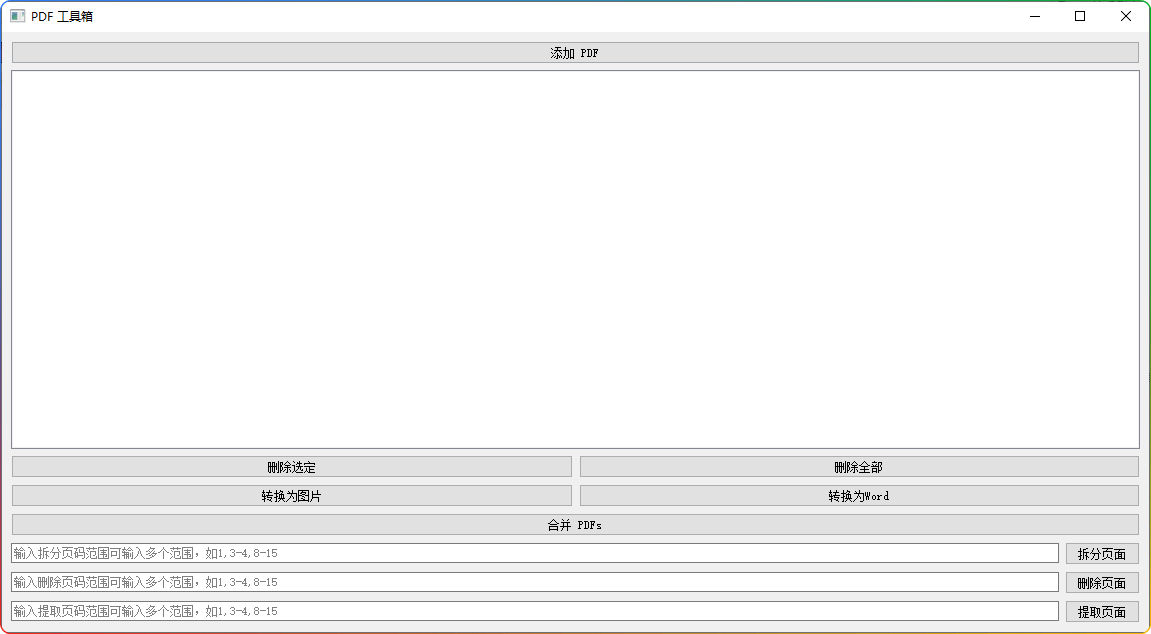Choose 转换为图片 to convert to images

pyautogui.click(x=291, y=496)
